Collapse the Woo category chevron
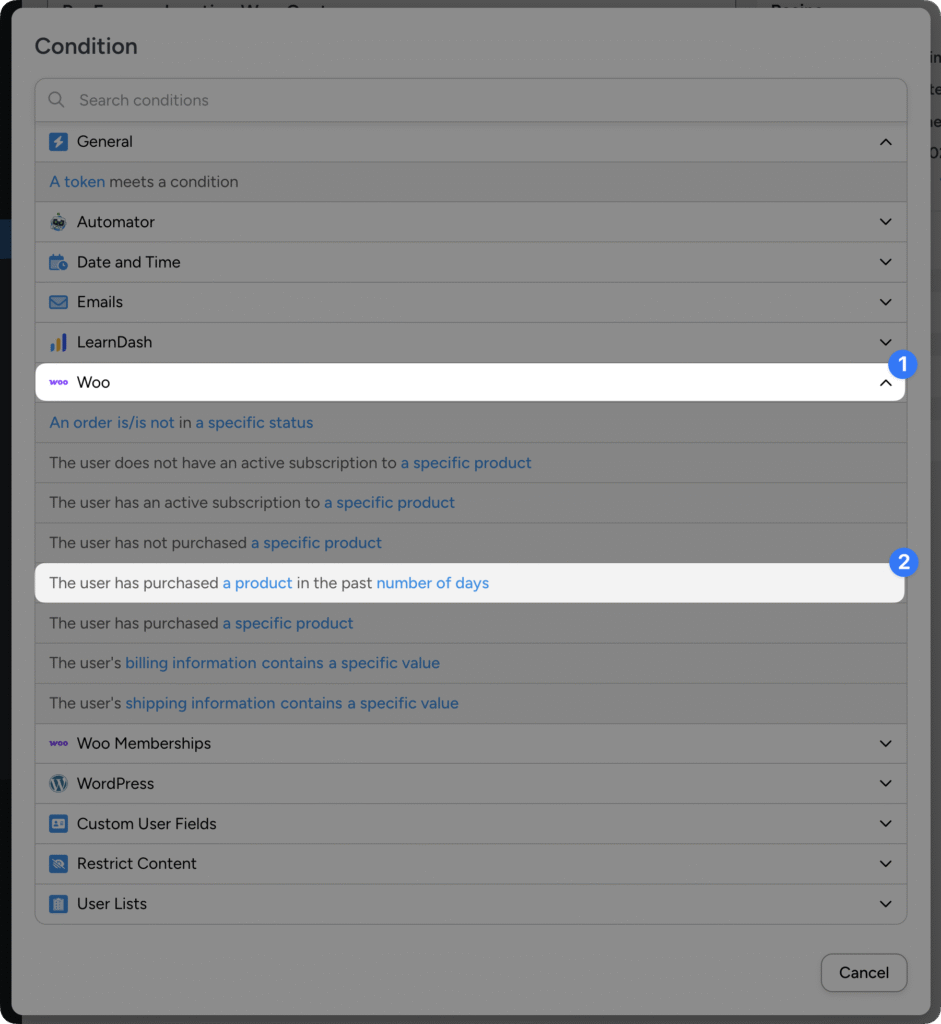The image size is (941, 1024). pos(885,382)
